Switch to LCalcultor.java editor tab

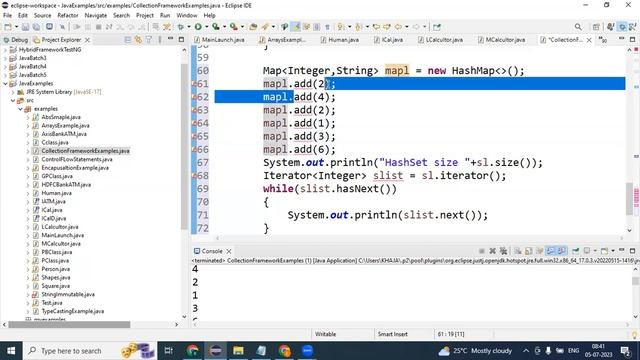[440, 40]
